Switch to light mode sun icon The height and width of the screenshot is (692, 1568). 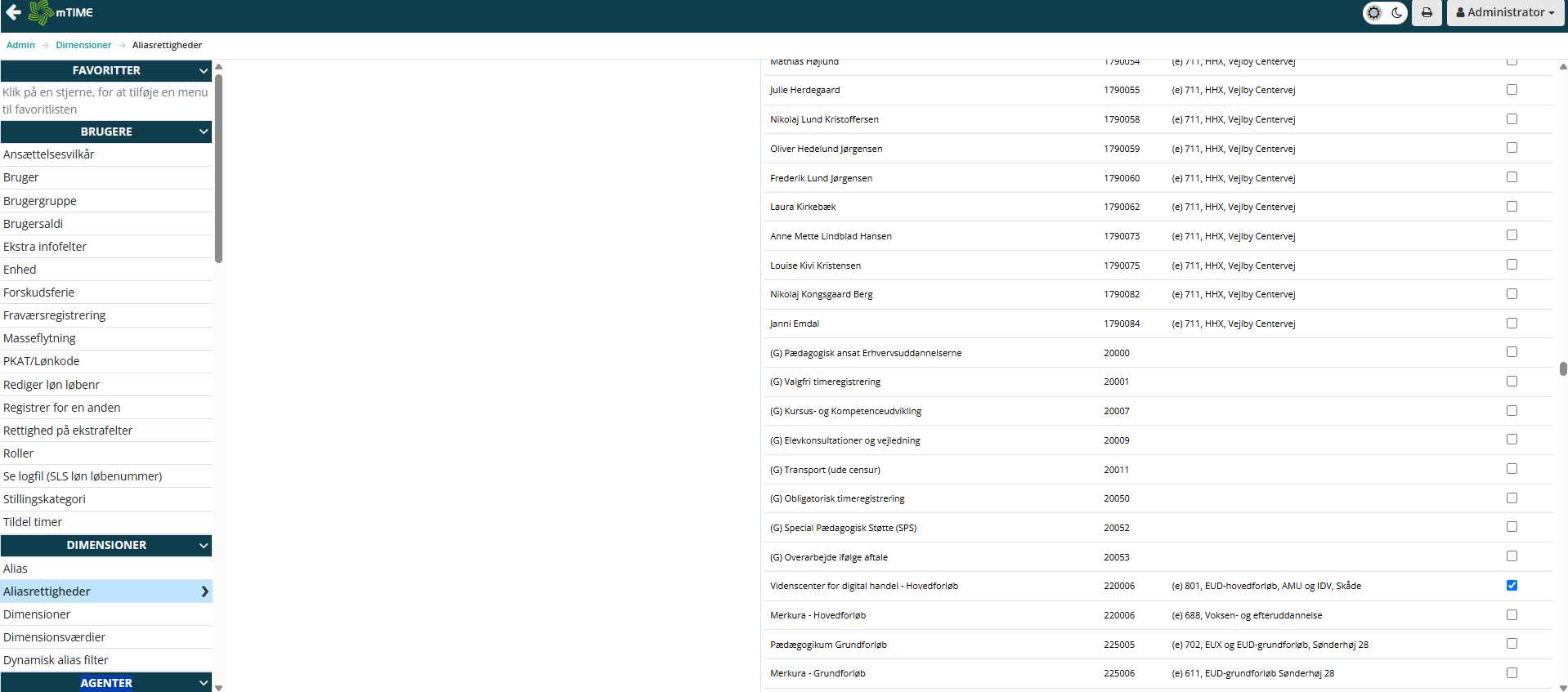click(x=1374, y=13)
